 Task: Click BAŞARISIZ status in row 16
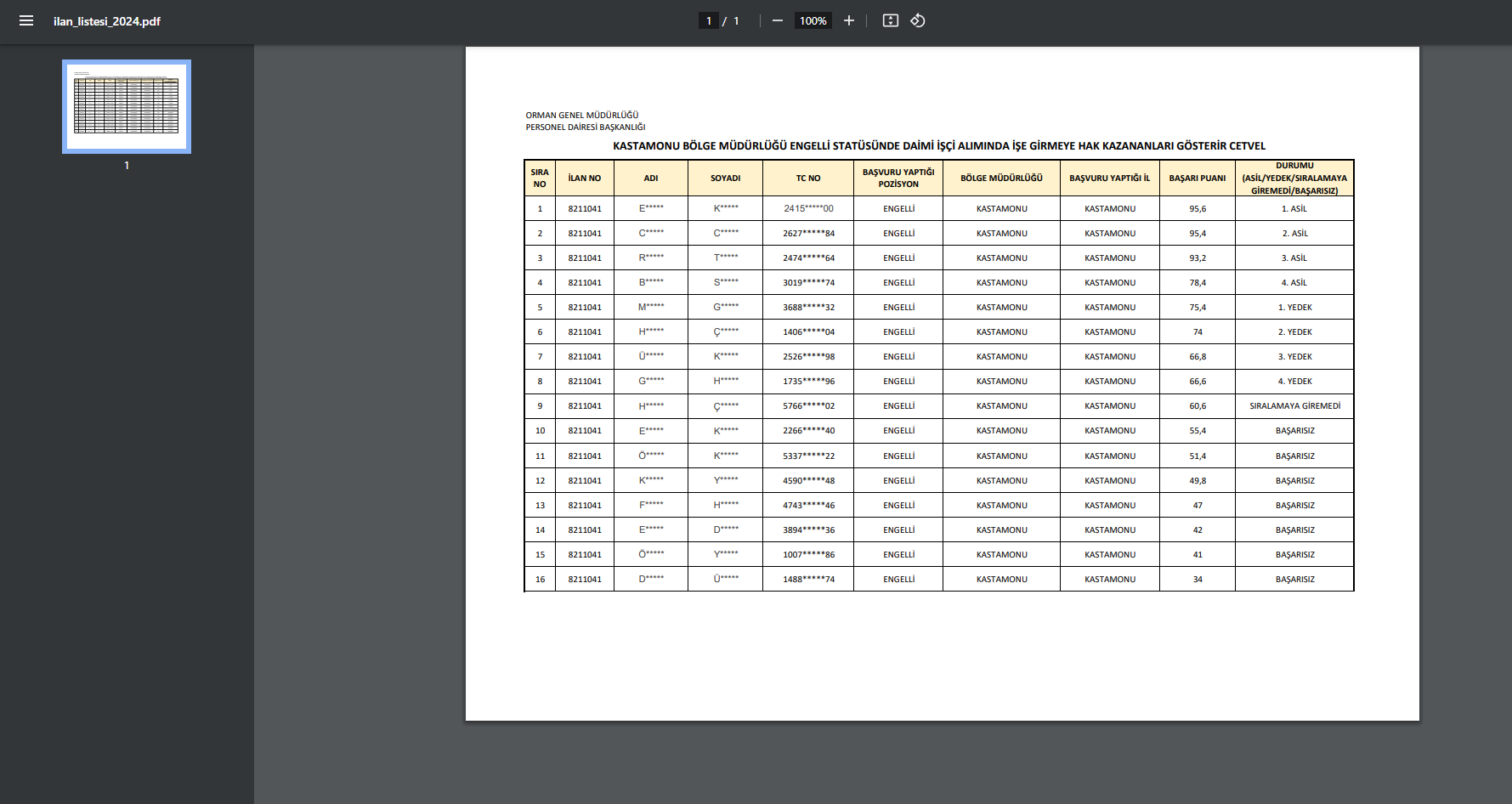click(1294, 579)
